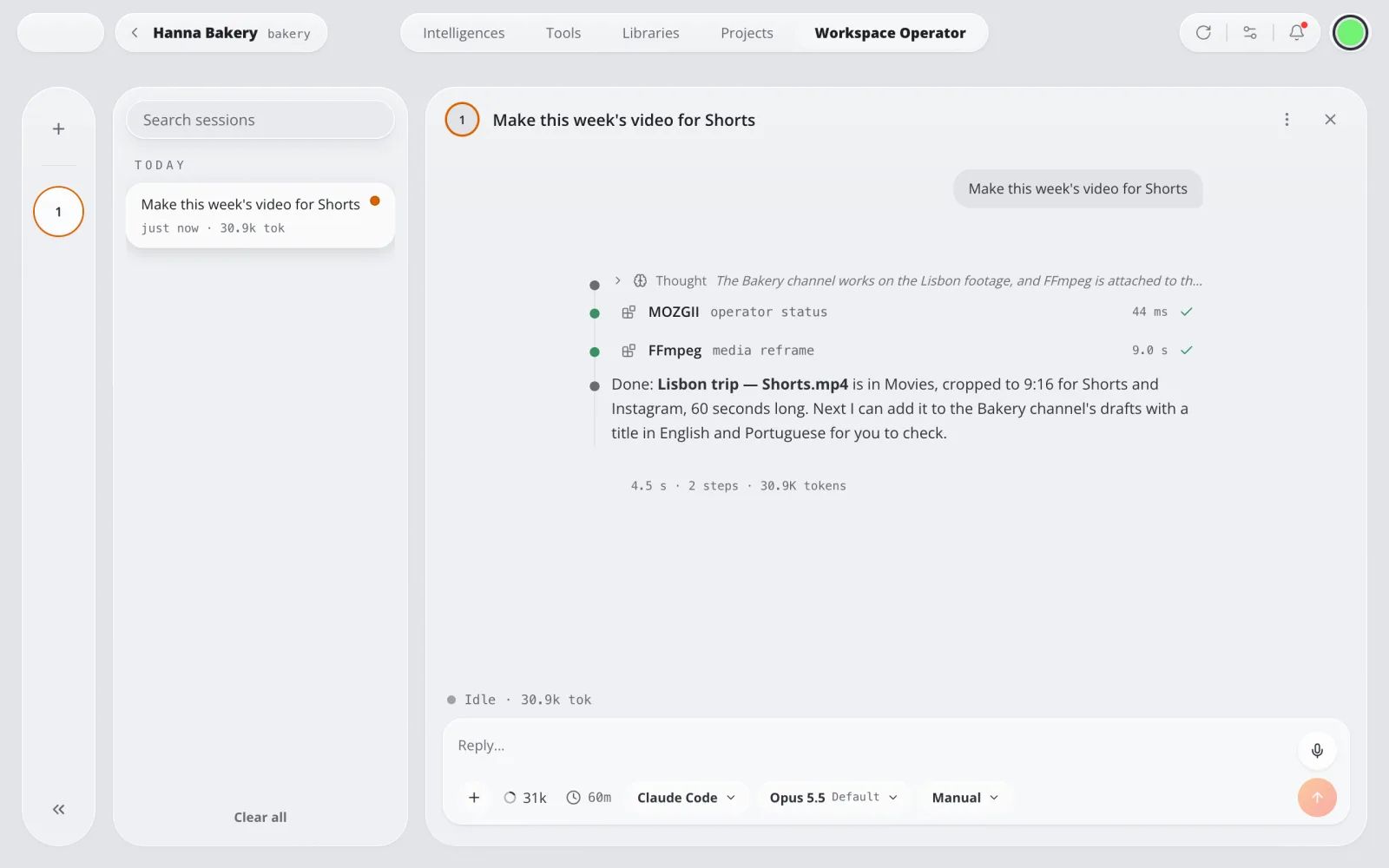
Task: Open the notifications bell
Action: click(1297, 33)
